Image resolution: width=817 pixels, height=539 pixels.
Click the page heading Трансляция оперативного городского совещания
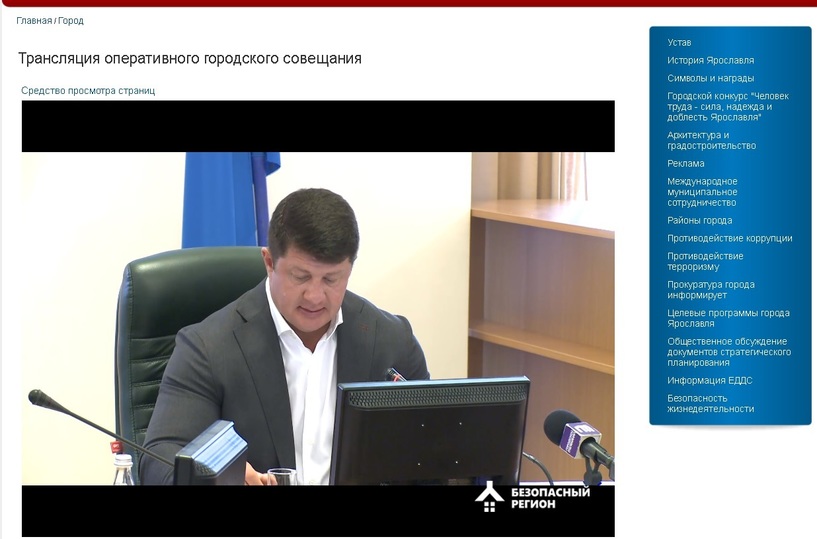click(x=190, y=58)
